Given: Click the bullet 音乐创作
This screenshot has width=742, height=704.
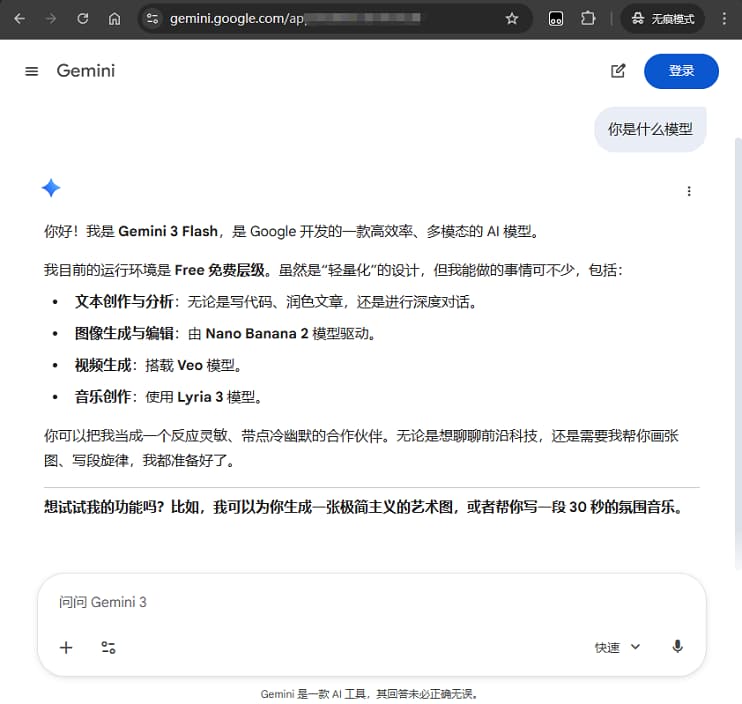Looking at the screenshot, I should (103, 396).
